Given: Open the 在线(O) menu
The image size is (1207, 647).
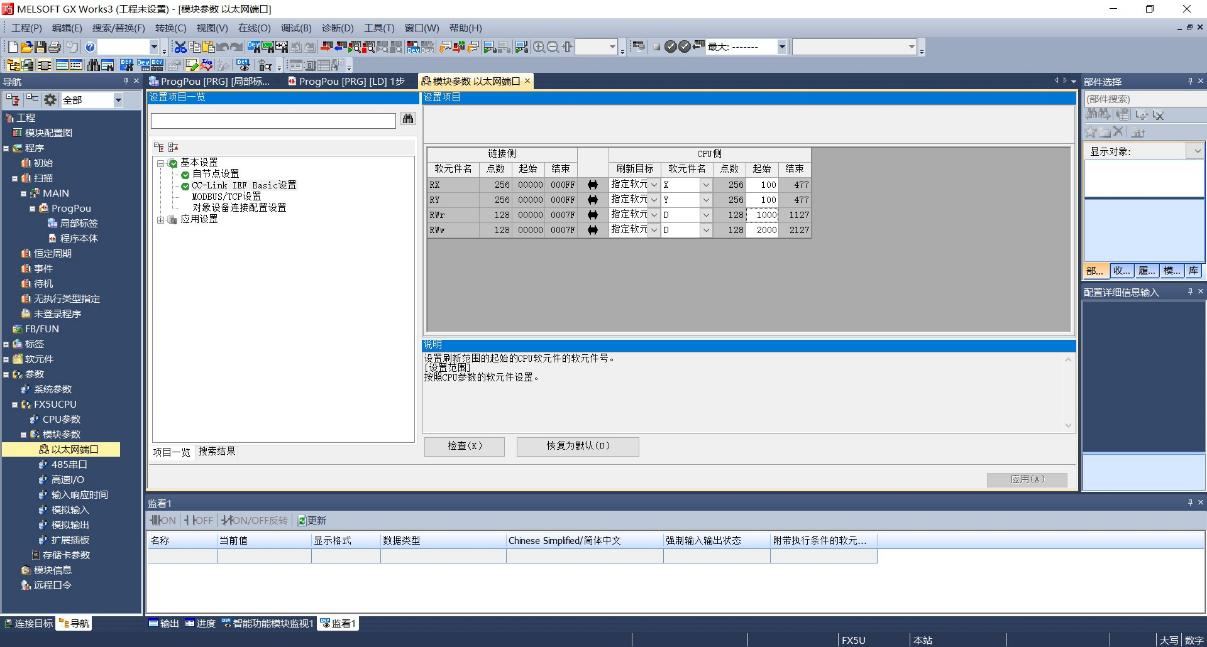Looking at the screenshot, I should (x=254, y=28).
